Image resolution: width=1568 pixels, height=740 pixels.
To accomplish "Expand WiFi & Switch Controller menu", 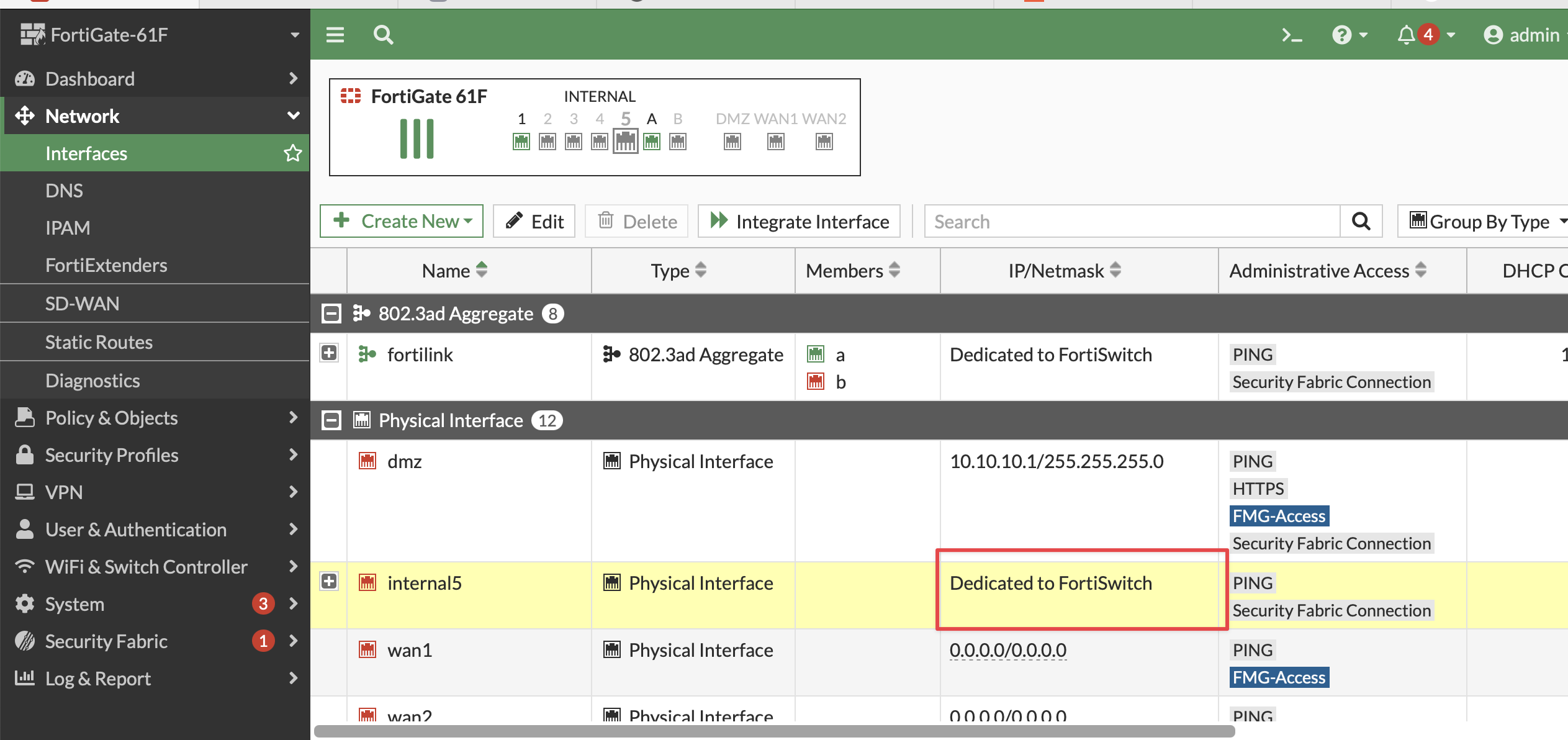I will coord(155,567).
